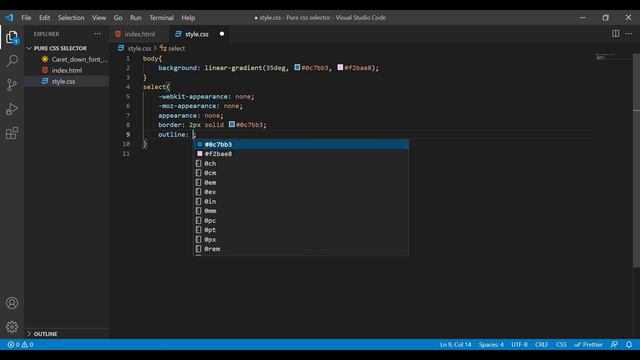The height and width of the screenshot is (360, 640).
Task: Pick the 0mm suggestion
Action: point(301,211)
